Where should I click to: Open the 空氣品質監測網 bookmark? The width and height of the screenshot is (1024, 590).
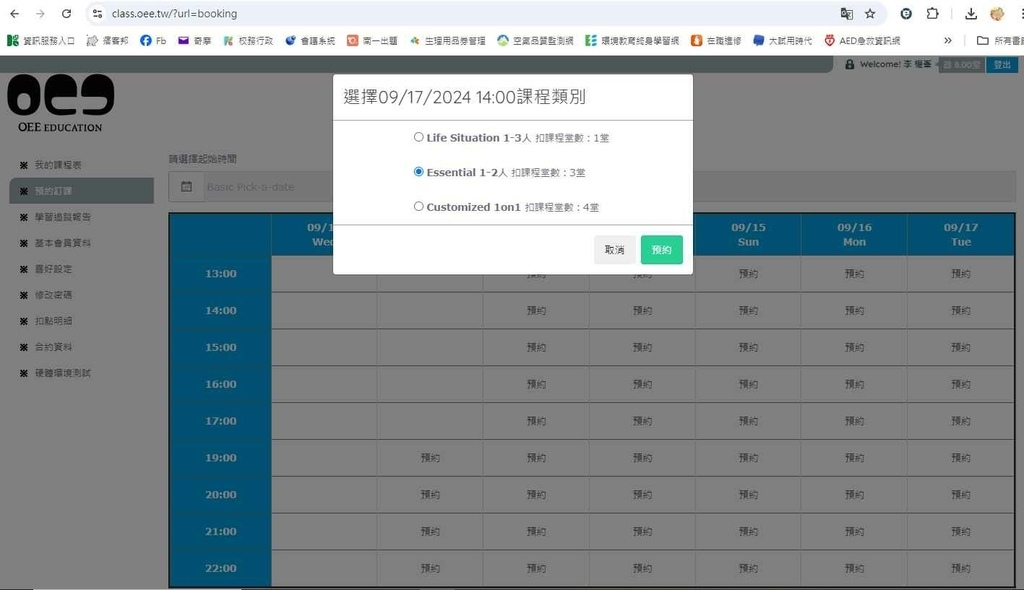(535, 41)
